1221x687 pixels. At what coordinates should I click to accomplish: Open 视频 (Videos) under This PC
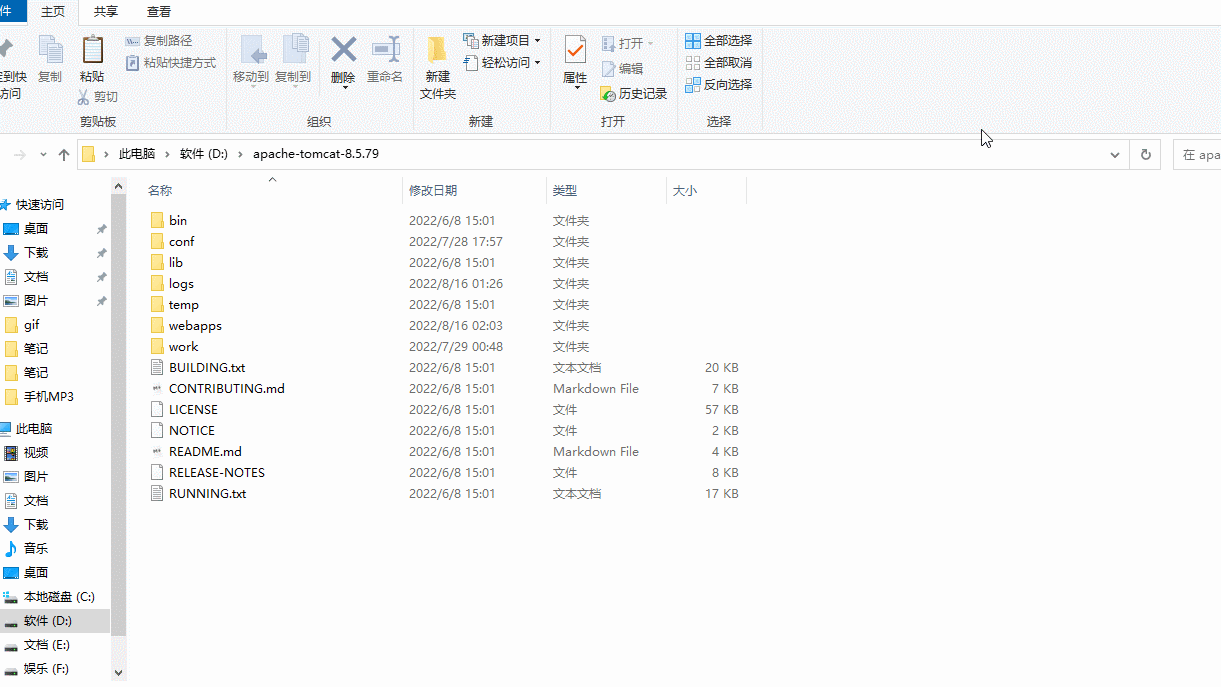(x=35, y=452)
